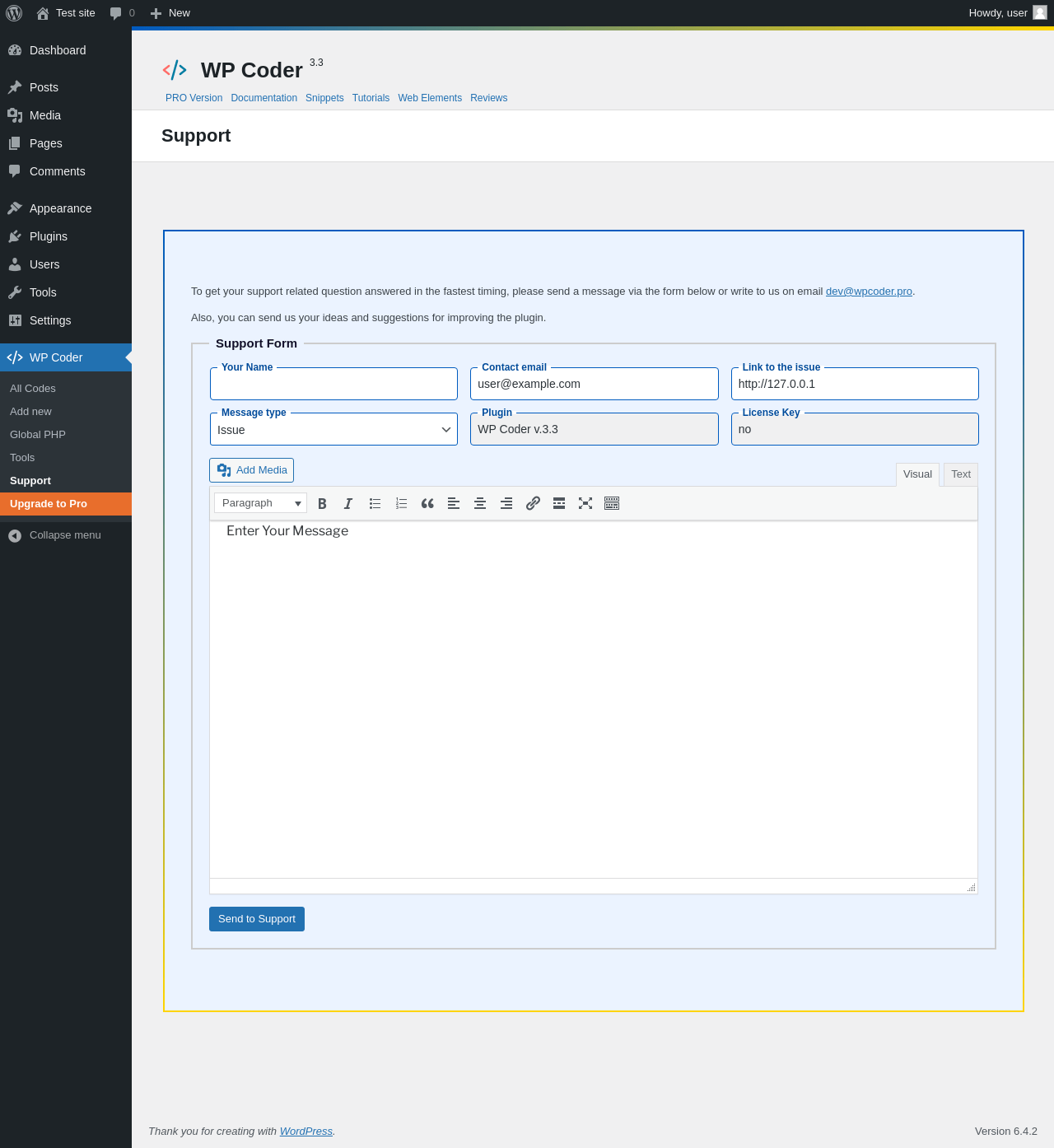Toggle italic formatting
Image resolution: width=1054 pixels, height=1148 pixels.
pos(348,503)
